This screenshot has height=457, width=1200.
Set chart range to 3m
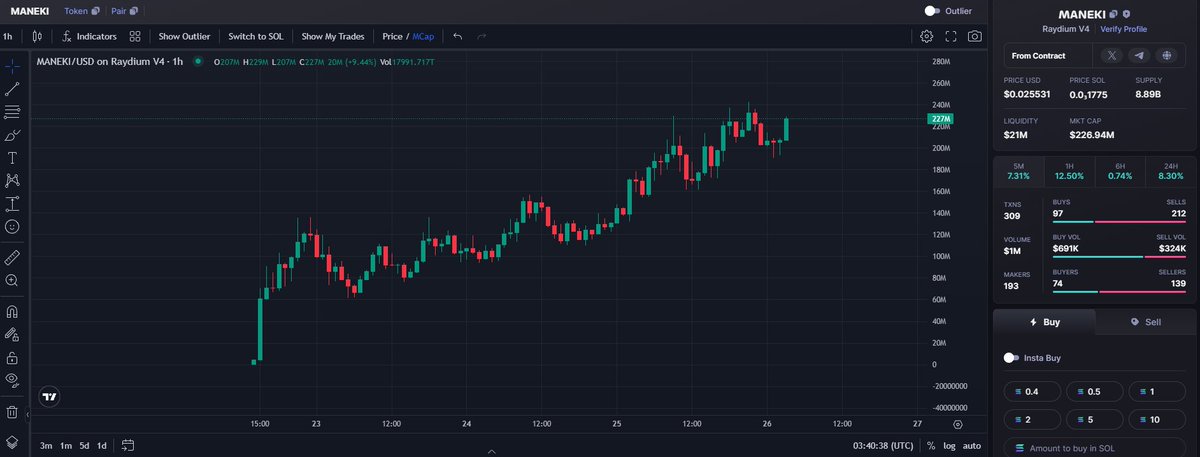point(46,445)
